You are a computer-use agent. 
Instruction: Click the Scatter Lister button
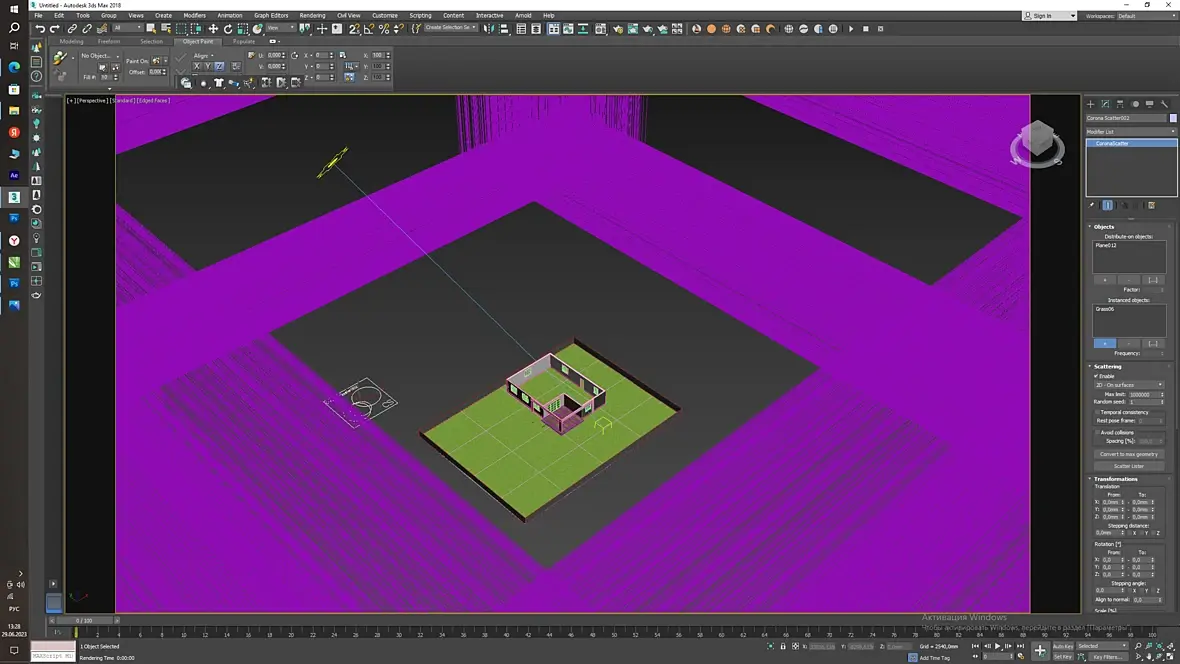tap(1129, 466)
